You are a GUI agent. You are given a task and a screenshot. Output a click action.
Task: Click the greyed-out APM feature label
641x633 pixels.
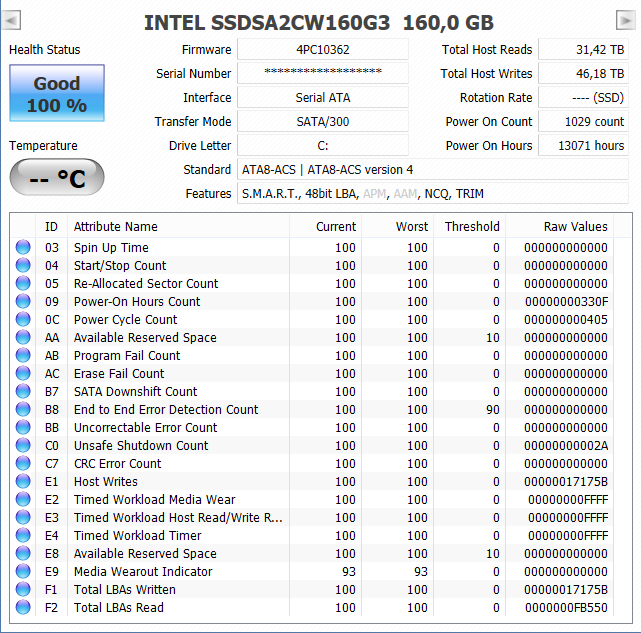[374, 193]
